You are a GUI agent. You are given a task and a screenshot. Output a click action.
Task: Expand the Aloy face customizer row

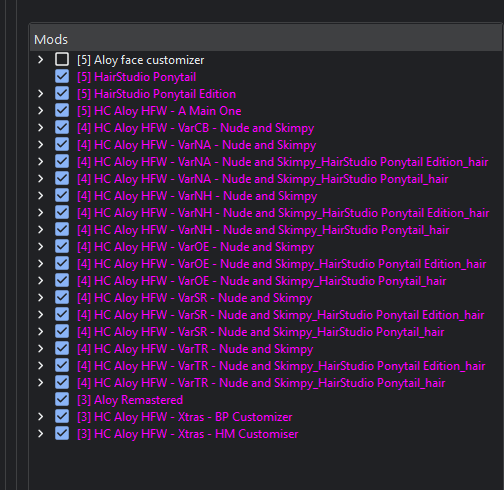pos(41,60)
